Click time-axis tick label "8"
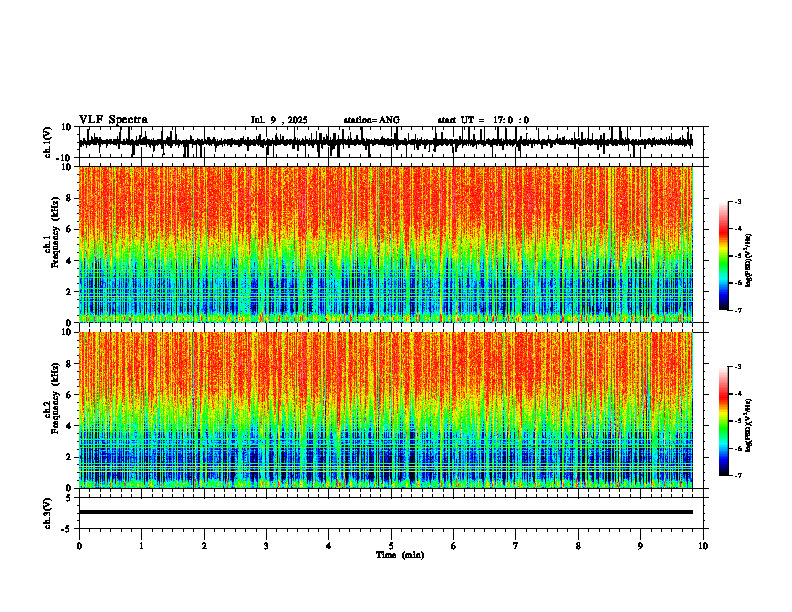 (x=578, y=546)
